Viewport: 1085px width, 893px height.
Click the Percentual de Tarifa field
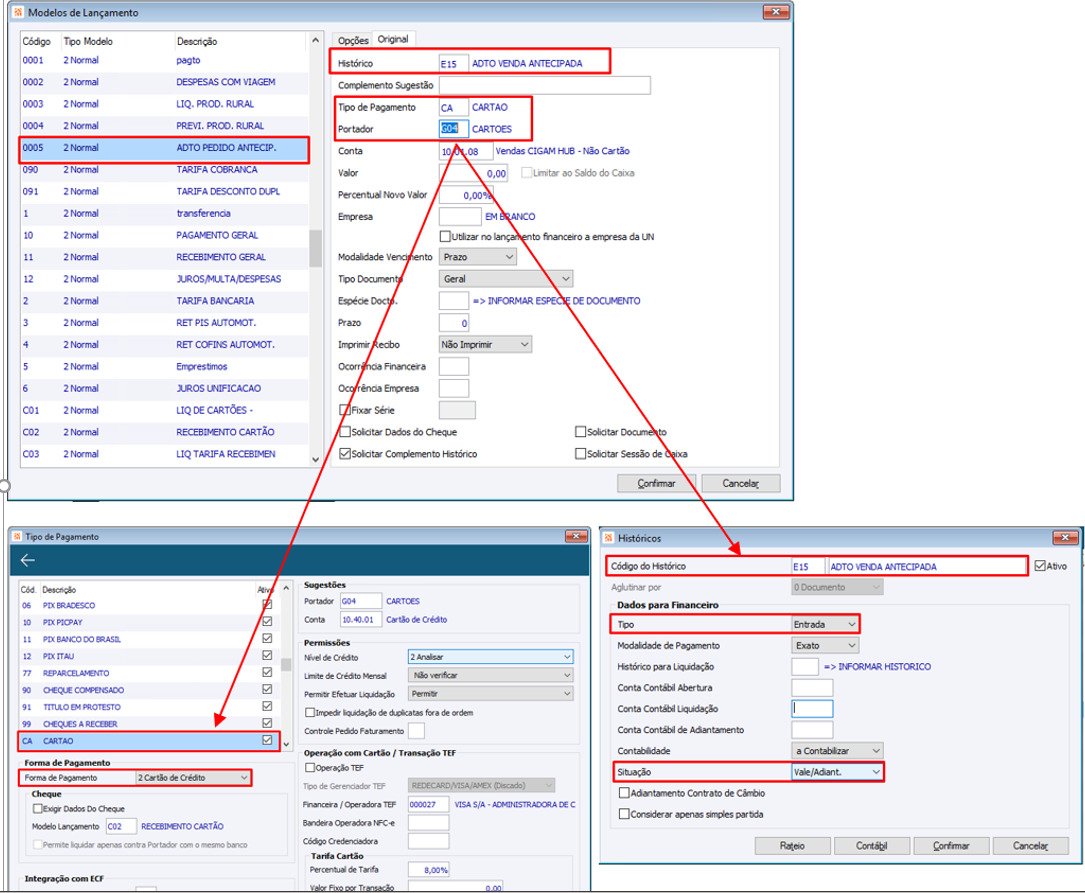[x=428, y=869]
